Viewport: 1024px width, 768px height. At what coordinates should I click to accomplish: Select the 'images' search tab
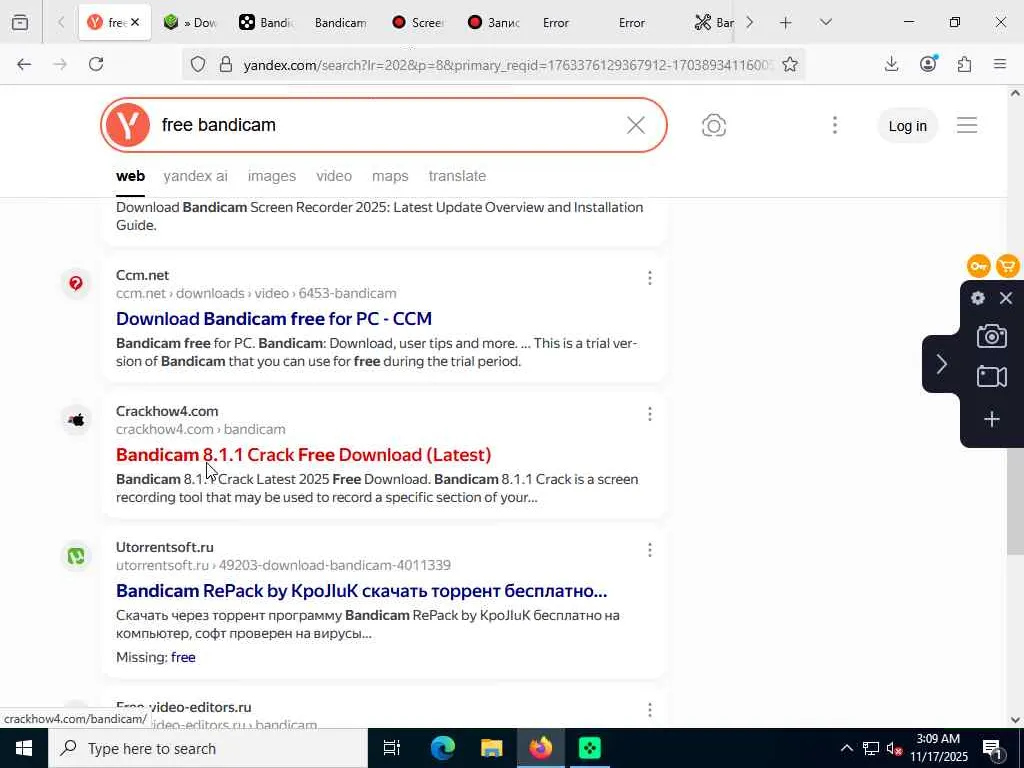[x=272, y=176]
